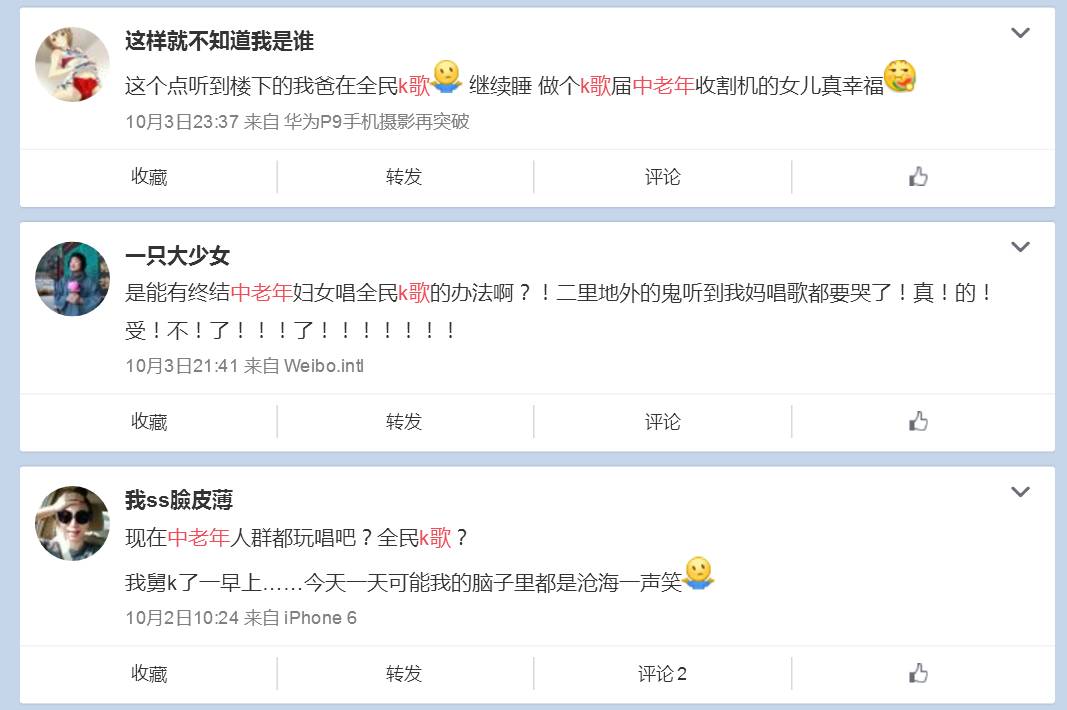Click 转发 on 一只大少女's post
Screen dimensions: 1067x710
[x=404, y=421]
